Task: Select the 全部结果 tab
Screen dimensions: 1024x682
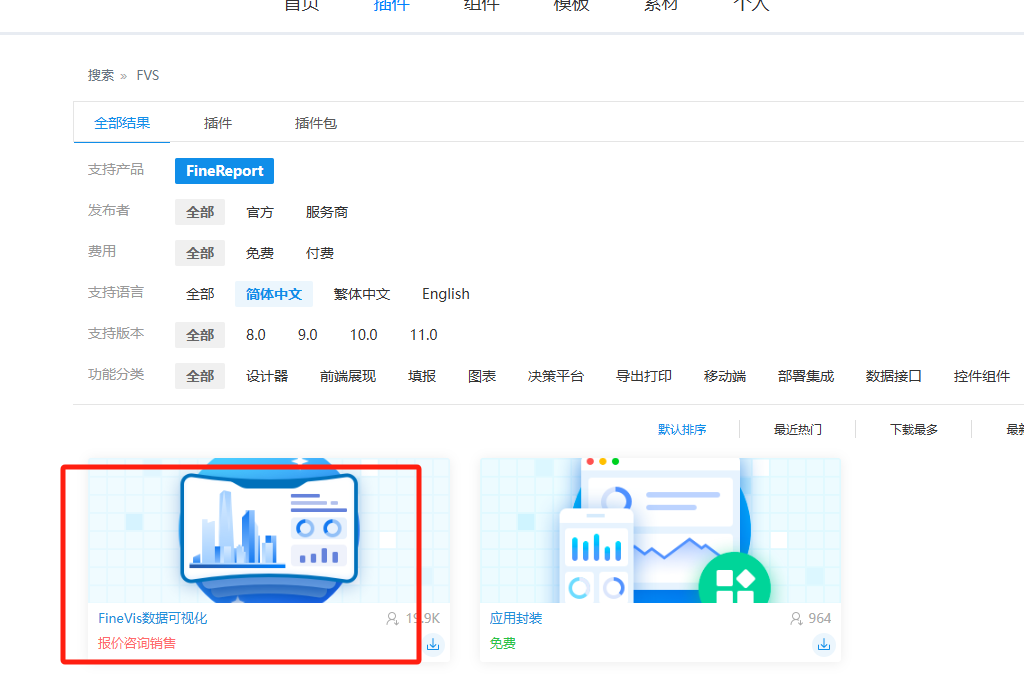Action: [122, 123]
